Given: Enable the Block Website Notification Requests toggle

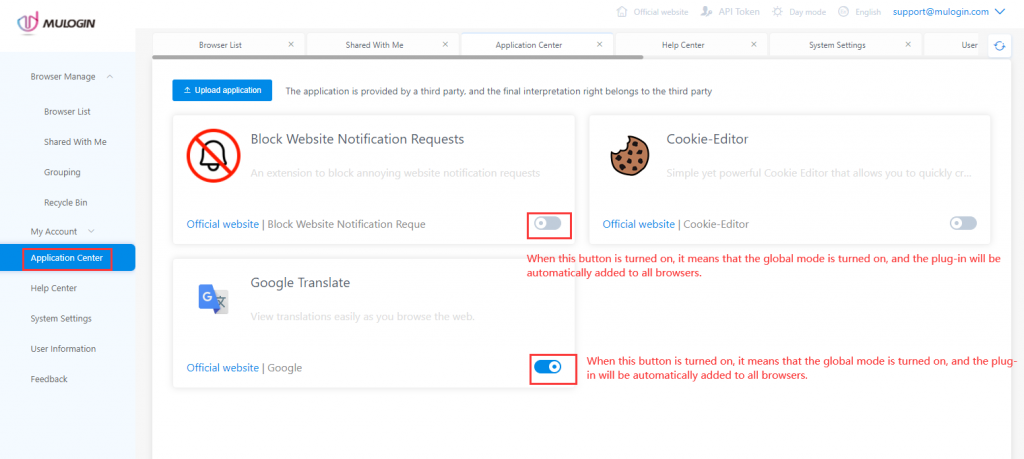Looking at the screenshot, I should [x=548, y=223].
